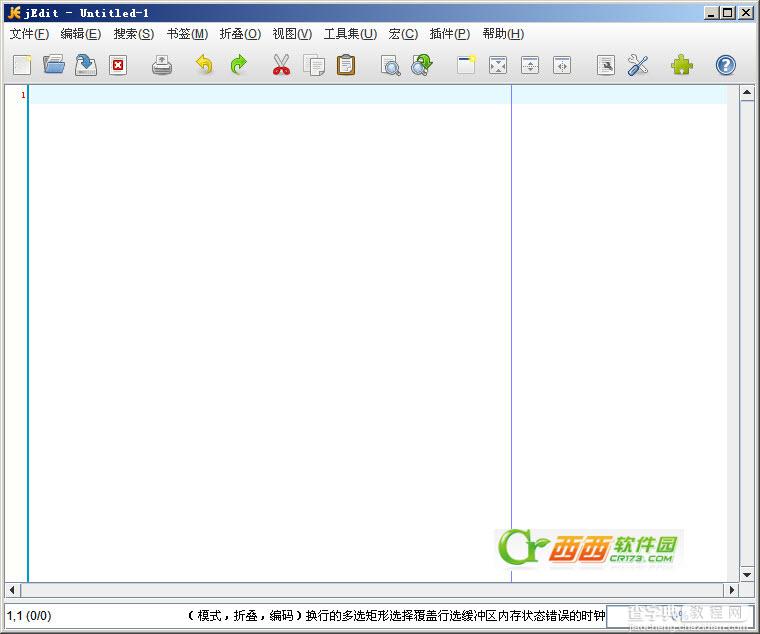Open the 插件(P) menu

[x=450, y=34]
